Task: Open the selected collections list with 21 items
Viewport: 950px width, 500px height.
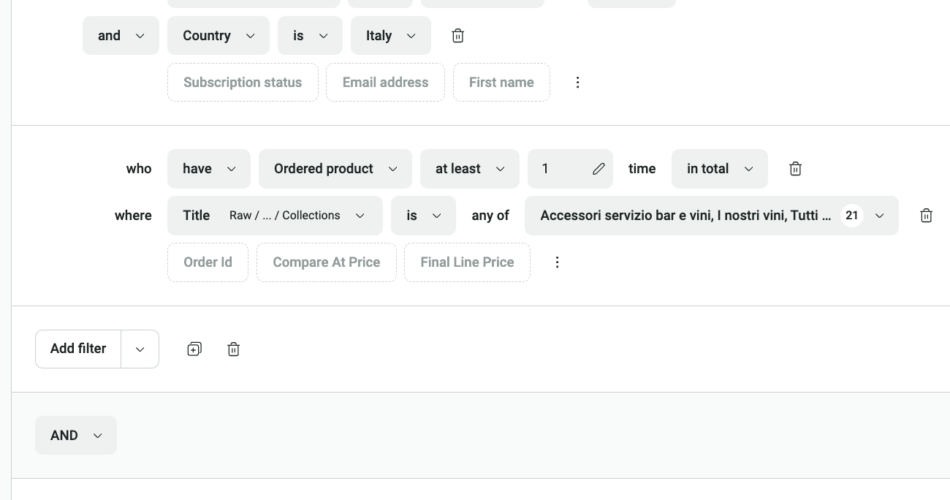Action: coord(711,215)
